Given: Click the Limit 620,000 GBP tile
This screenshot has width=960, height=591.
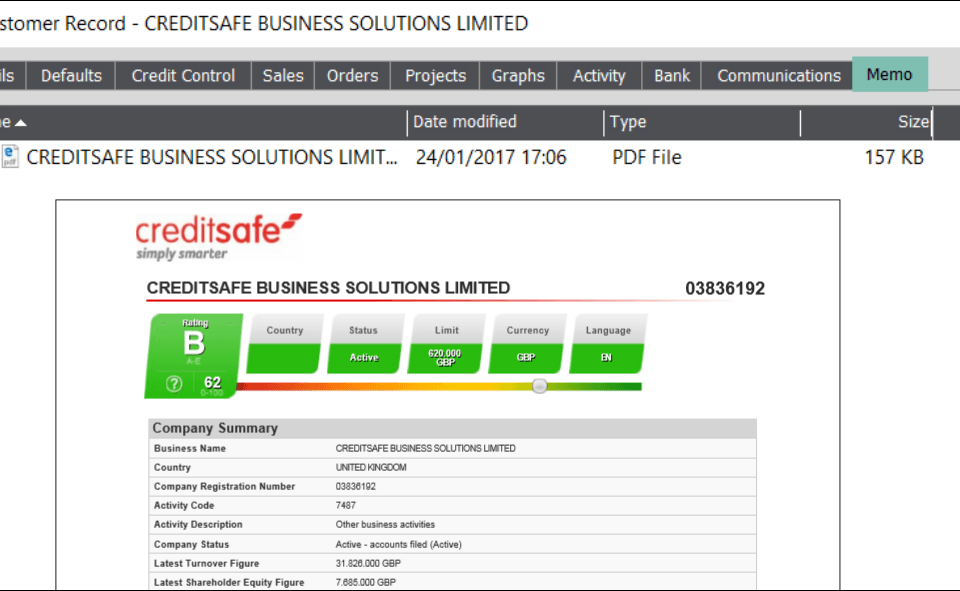Looking at the screenshot, I should point(446,344).
